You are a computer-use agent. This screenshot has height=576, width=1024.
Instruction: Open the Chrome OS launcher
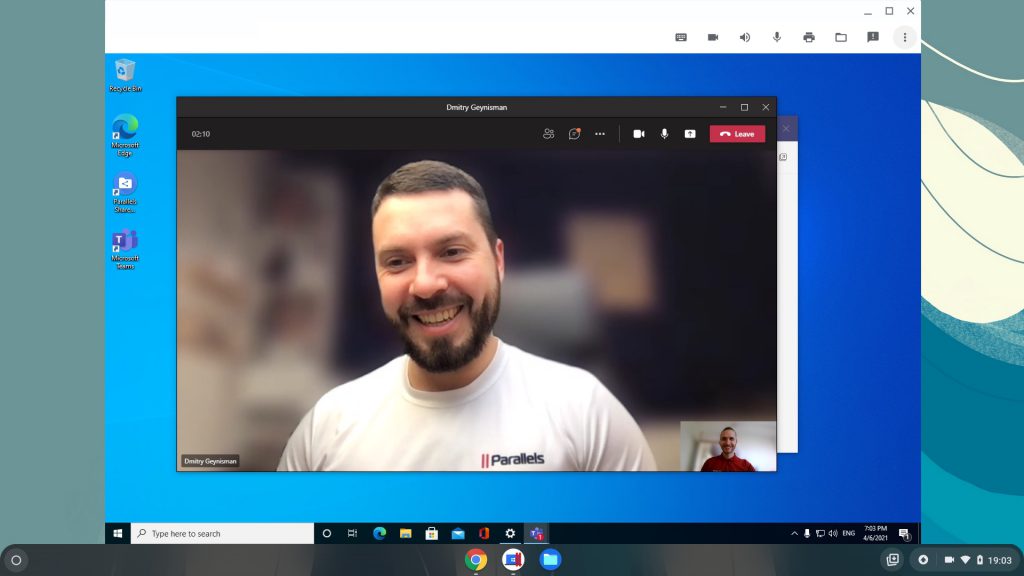[16, 560]
